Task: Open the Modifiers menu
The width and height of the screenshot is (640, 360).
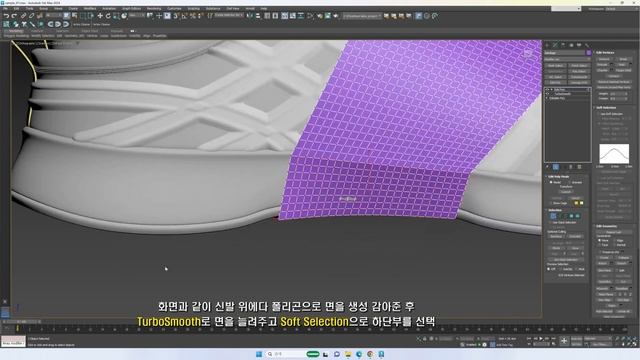Action: 90,8
